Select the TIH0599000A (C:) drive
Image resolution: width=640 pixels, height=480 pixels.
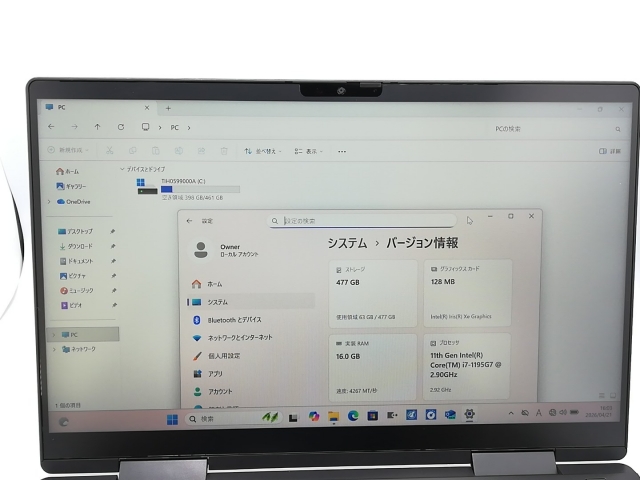click(188, 189)
